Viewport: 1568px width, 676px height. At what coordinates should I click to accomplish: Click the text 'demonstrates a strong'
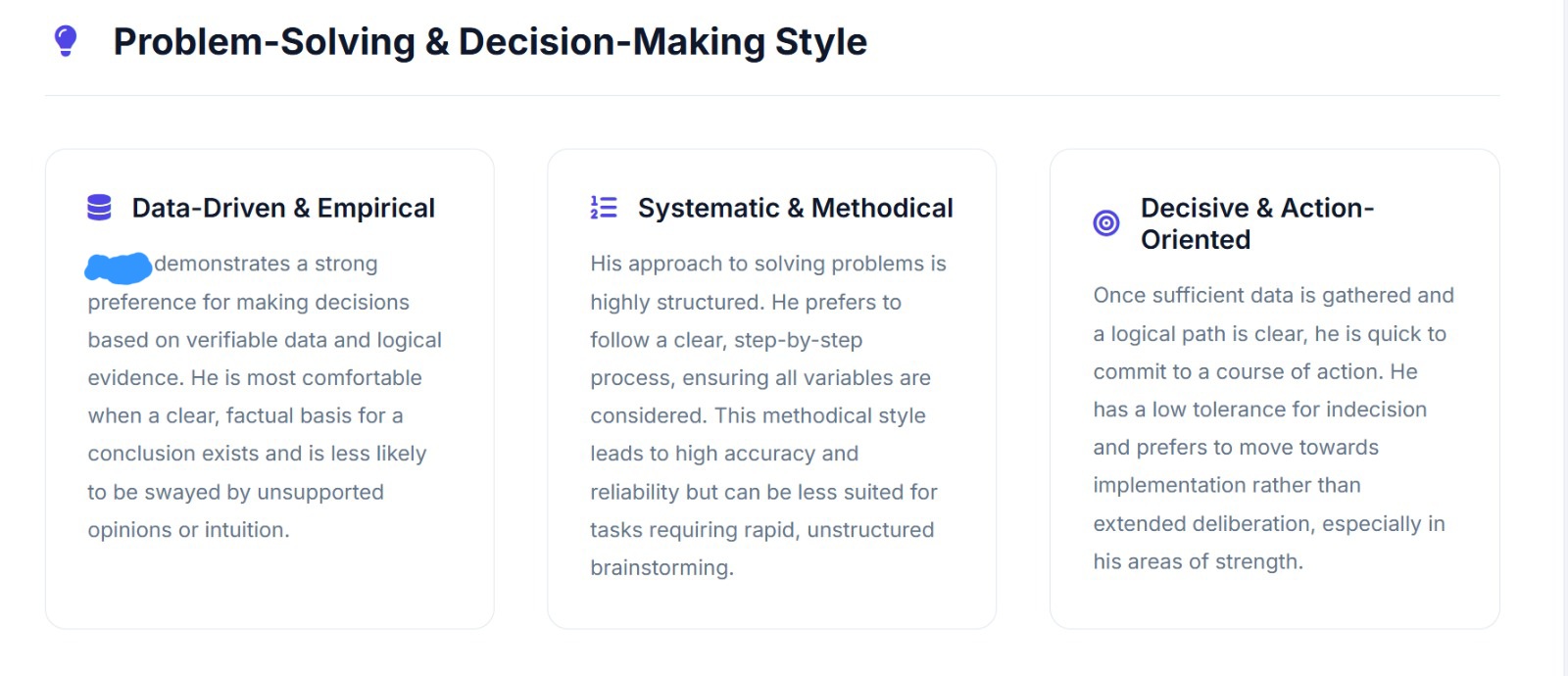[x=266, y=264]
